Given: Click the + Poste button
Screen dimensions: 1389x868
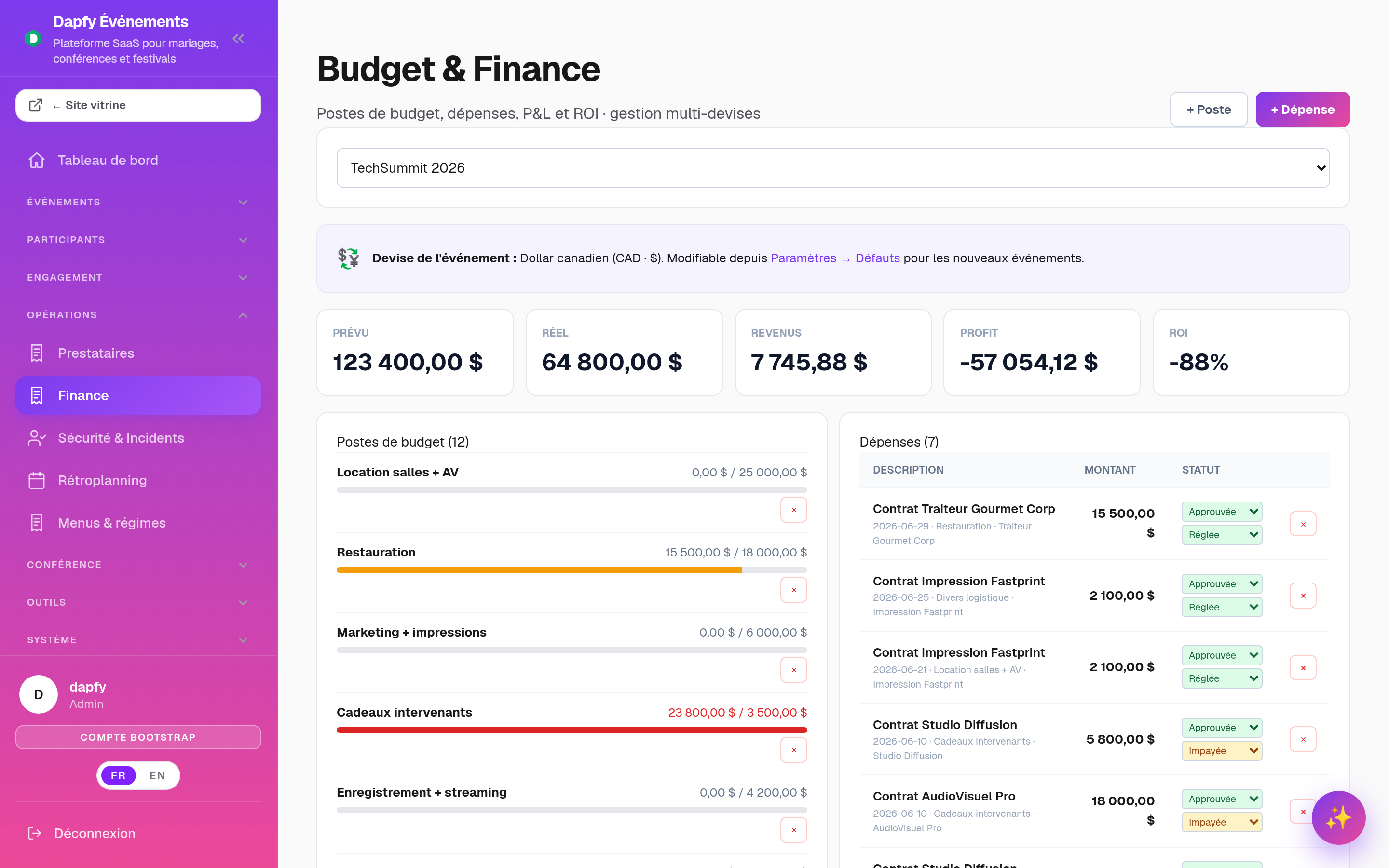Looking at the screenshot, I should (1209, 109).
